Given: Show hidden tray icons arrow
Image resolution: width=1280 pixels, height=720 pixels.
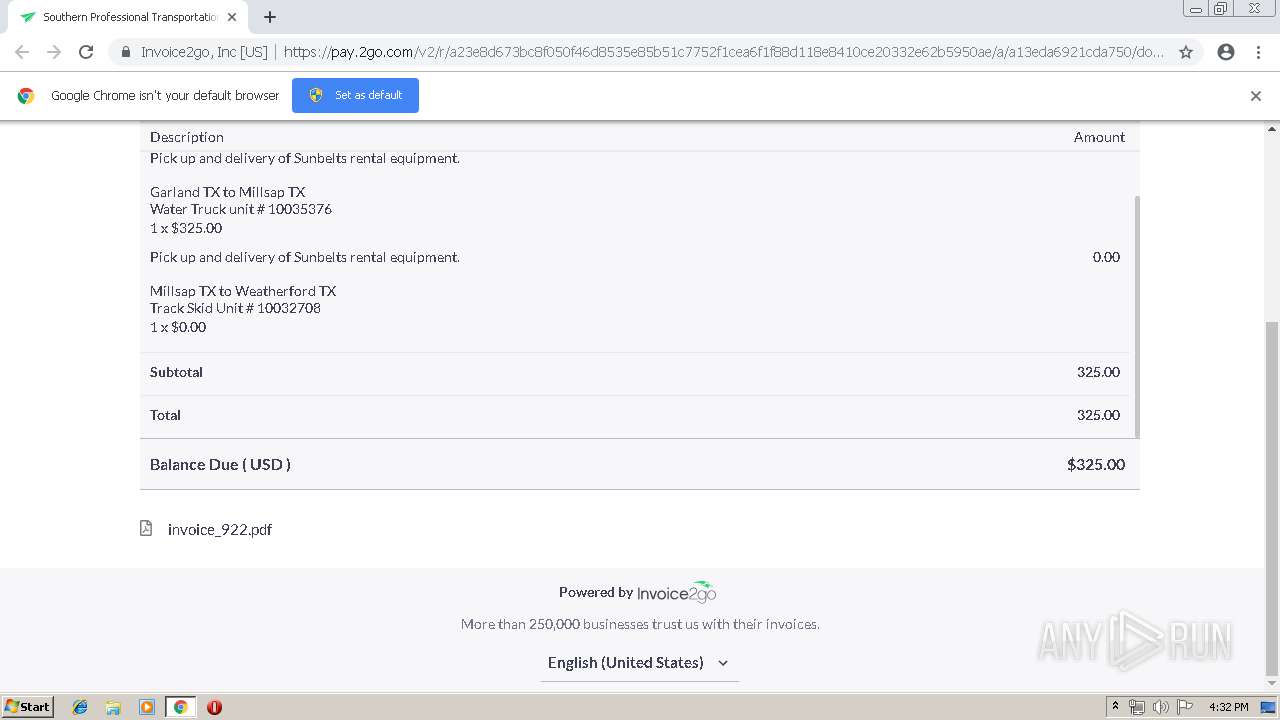Looking at the screenshot, I should tap(1115, 706).
